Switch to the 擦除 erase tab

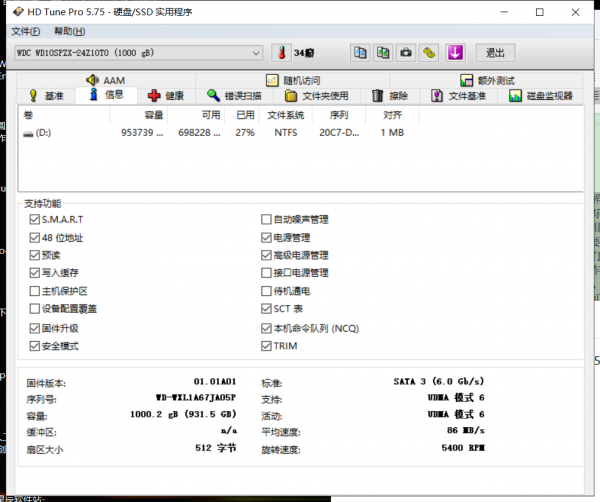coord(390,96)
